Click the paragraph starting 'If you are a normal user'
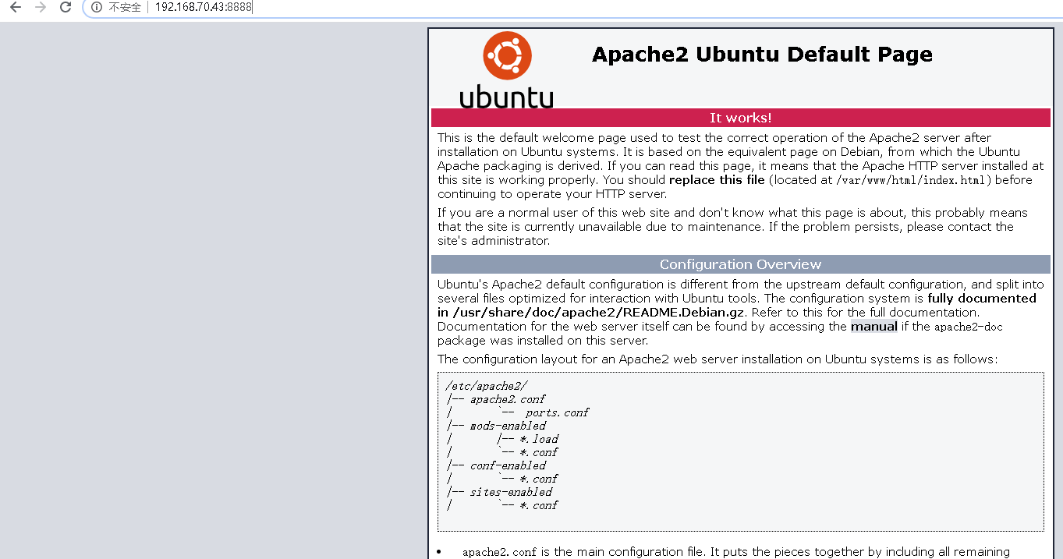This screenshot has height=559, width=1063. [732, 226]
